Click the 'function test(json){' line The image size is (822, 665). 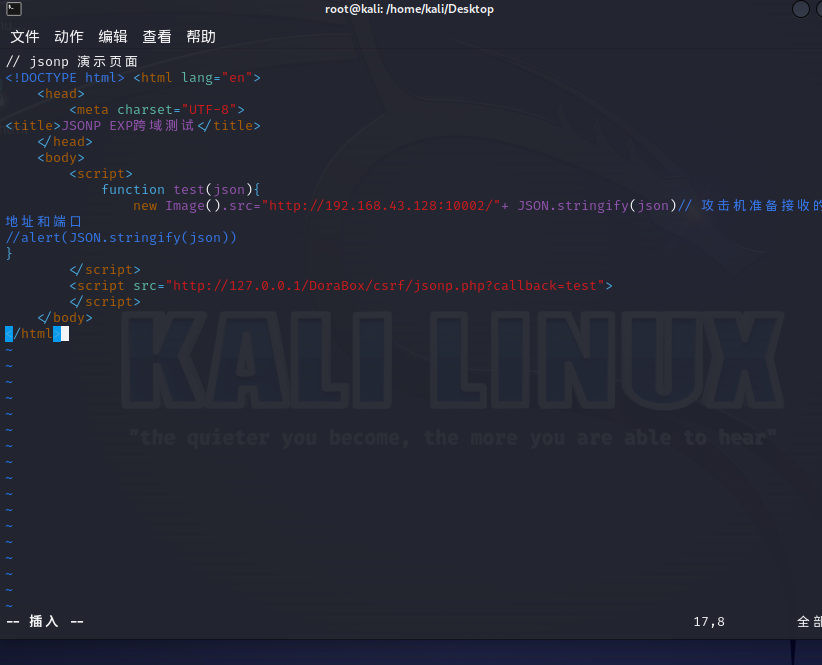181,190
